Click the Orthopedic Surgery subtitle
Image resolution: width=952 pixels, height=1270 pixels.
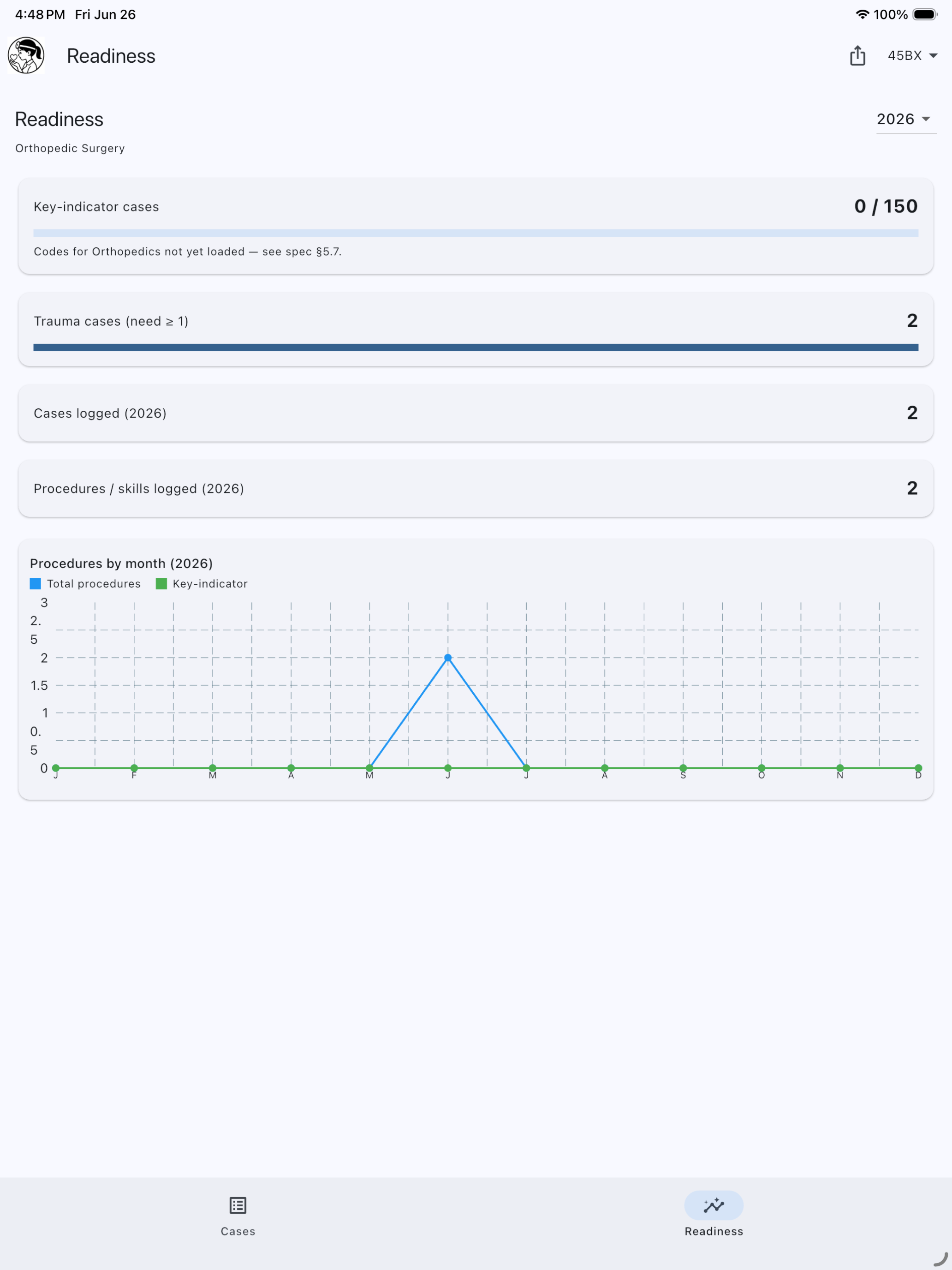coord(70,148)
